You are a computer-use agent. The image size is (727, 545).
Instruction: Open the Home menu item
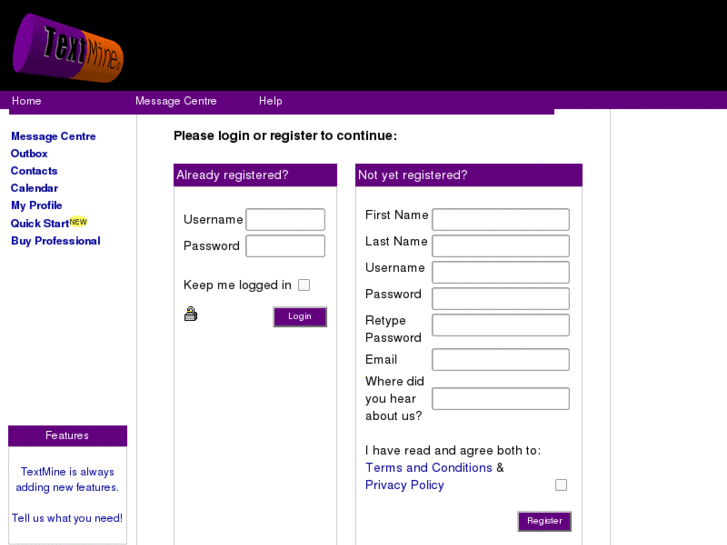[x=27, y=101]
